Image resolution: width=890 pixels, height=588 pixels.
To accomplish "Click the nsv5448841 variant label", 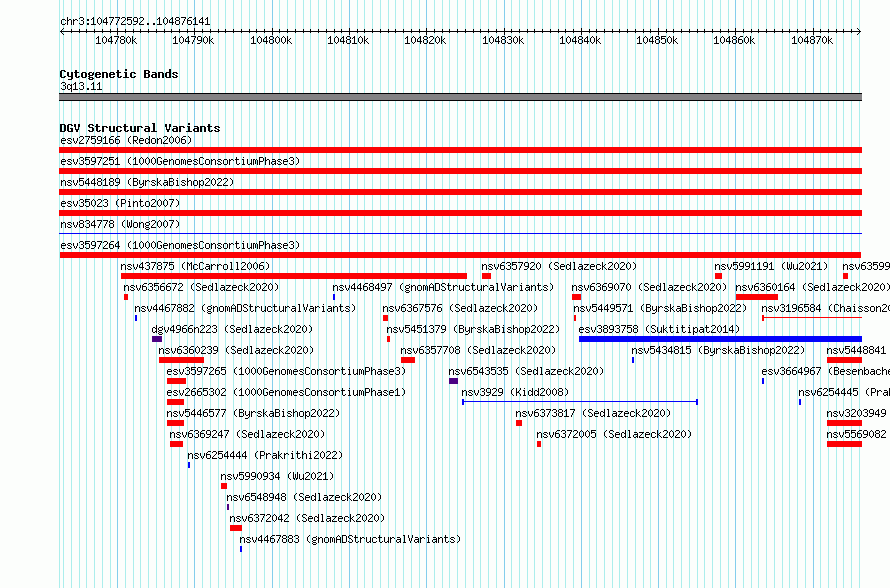I will (856, 350).
